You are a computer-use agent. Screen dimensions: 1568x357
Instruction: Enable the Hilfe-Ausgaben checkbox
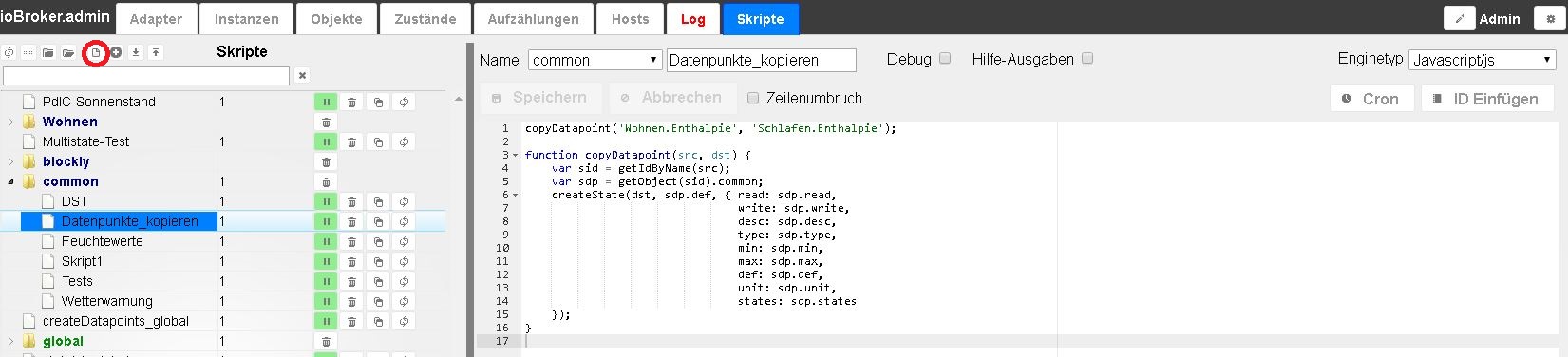click(1087, 58)
